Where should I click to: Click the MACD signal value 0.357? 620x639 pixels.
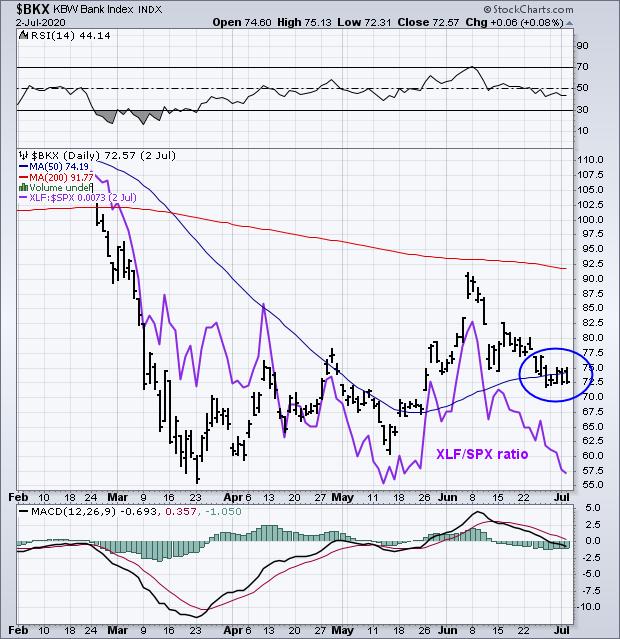(182, 511)
